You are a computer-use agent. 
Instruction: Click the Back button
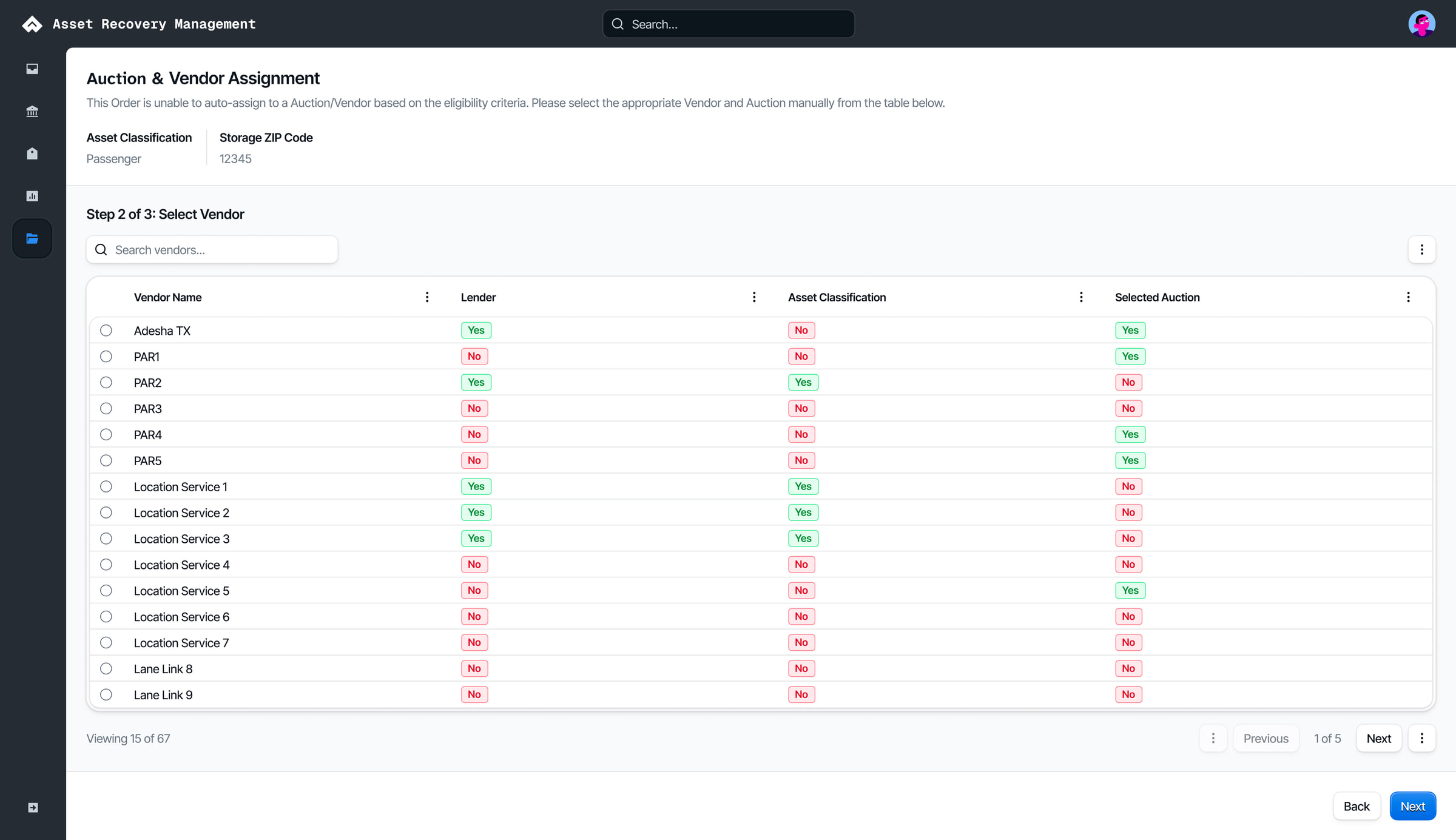click(1357, 806)
